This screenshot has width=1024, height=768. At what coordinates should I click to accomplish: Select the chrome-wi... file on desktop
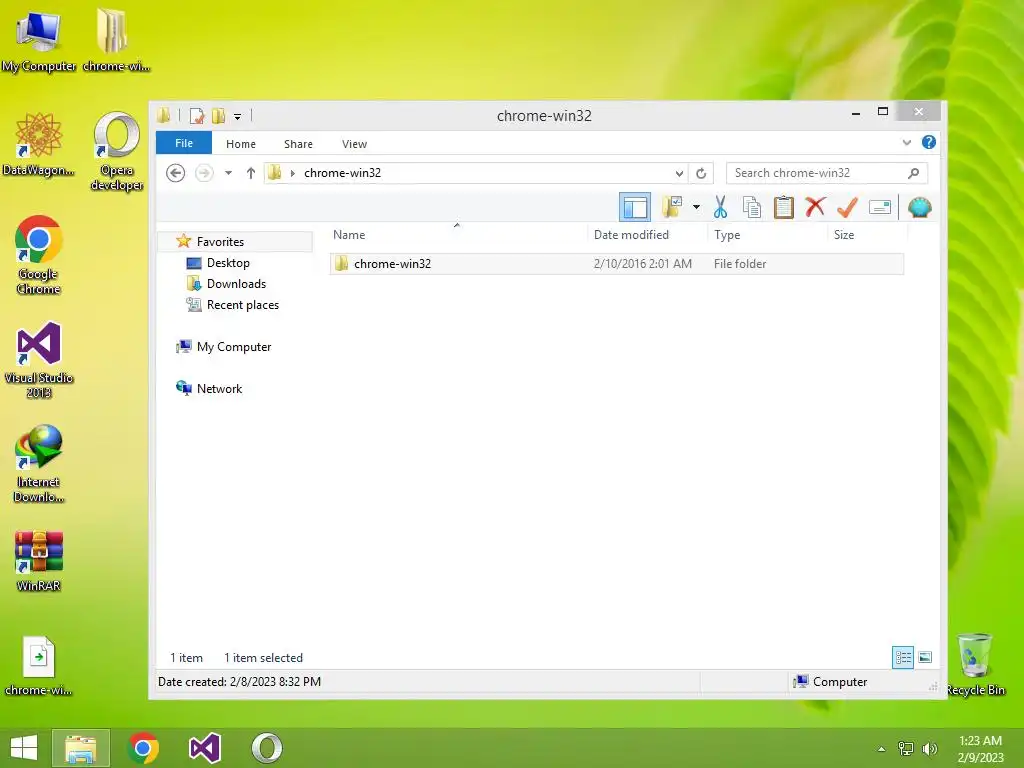39,666
